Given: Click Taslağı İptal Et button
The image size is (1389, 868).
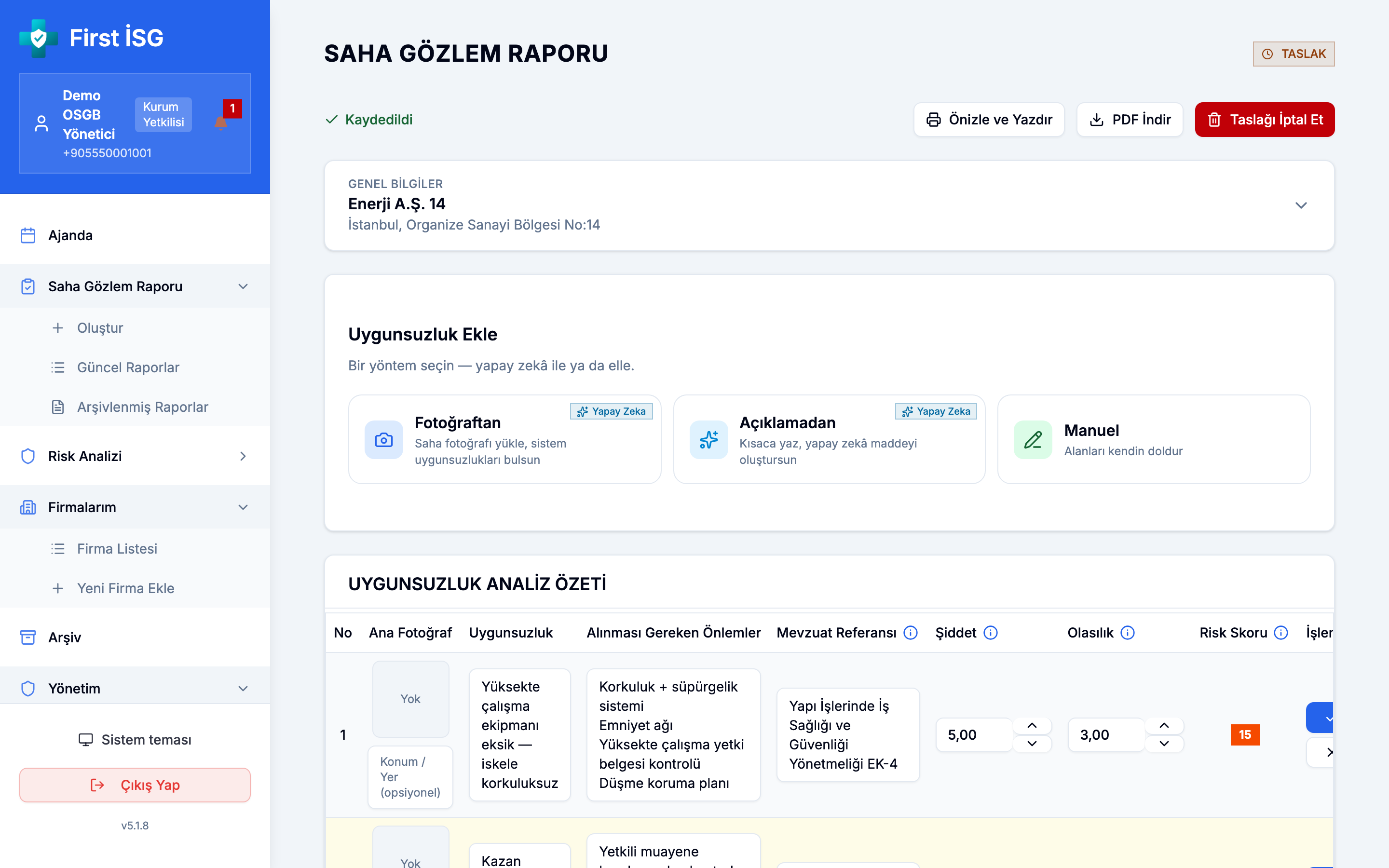Looking at the screenshot, I should tap(1265, 120).
